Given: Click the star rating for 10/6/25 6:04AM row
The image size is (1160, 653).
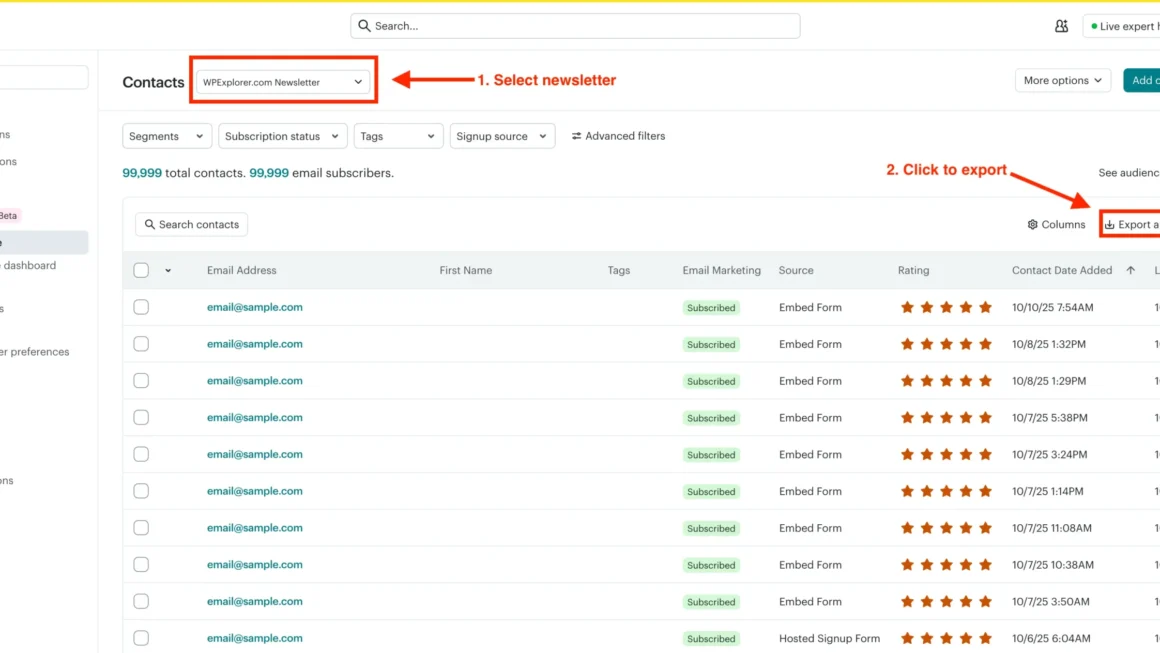Looking at the screenshot, I should click(945, 638).
